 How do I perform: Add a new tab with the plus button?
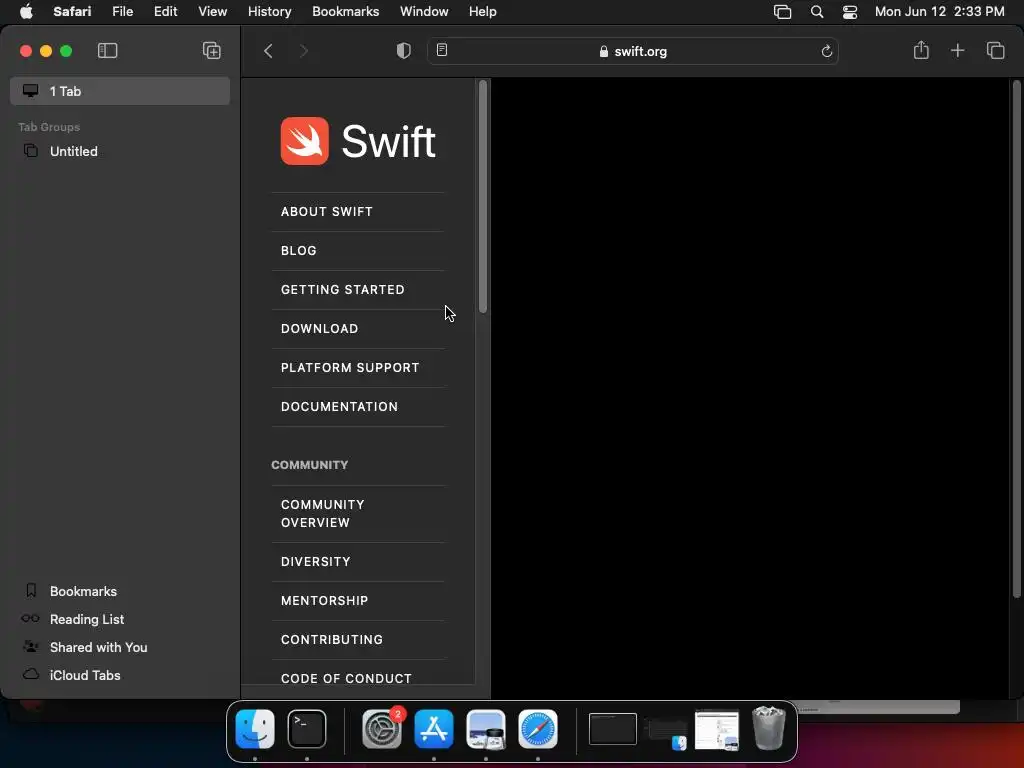957,50
